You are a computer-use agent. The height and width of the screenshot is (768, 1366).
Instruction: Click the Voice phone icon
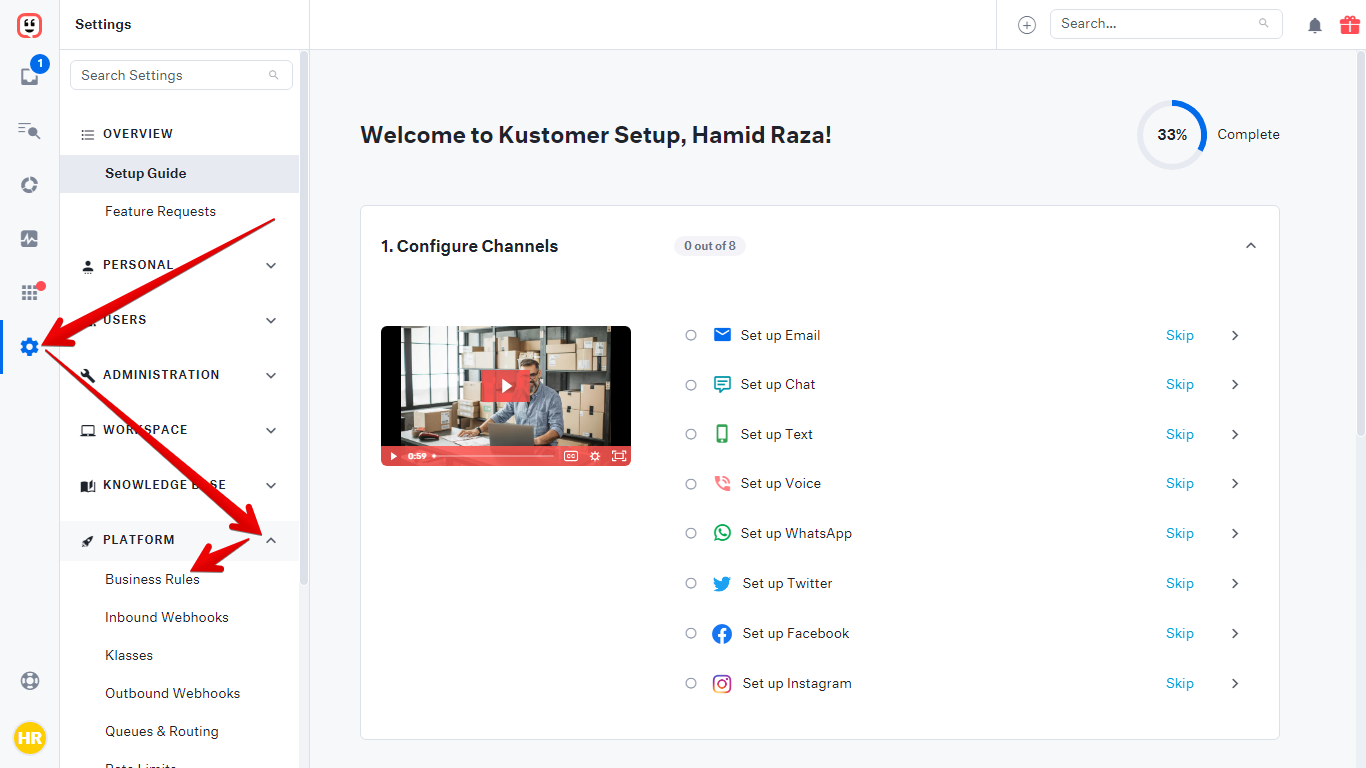(722, 483)
